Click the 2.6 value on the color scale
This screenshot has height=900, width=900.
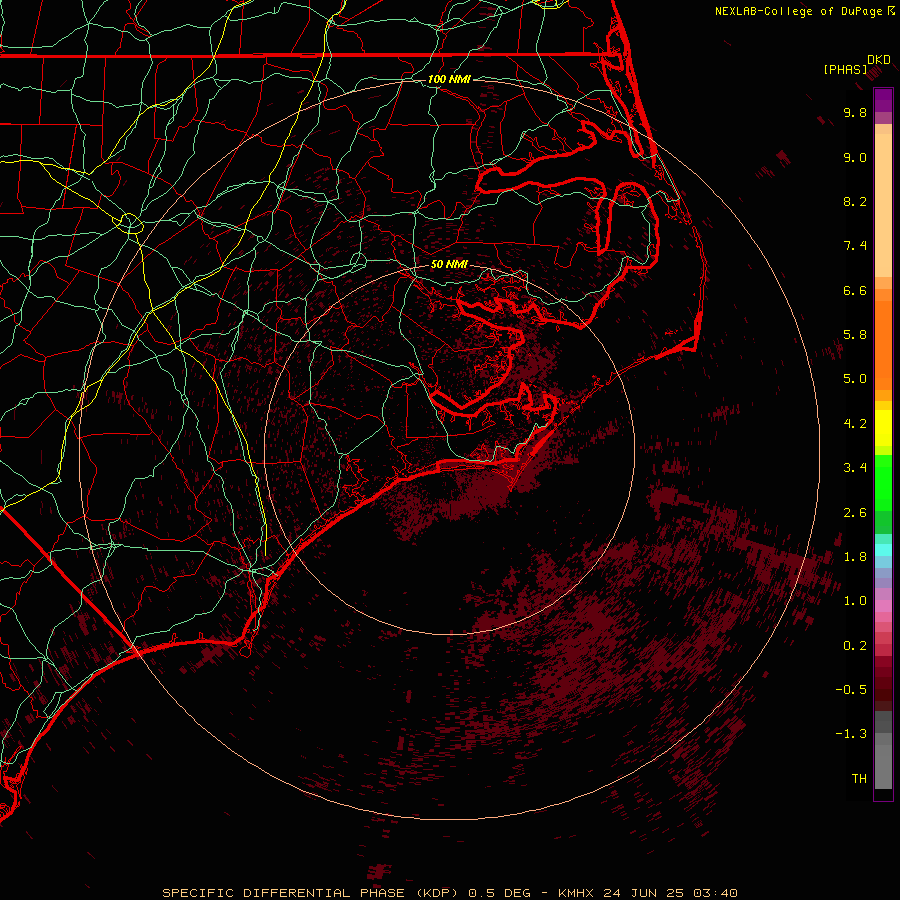click(855, 513)
